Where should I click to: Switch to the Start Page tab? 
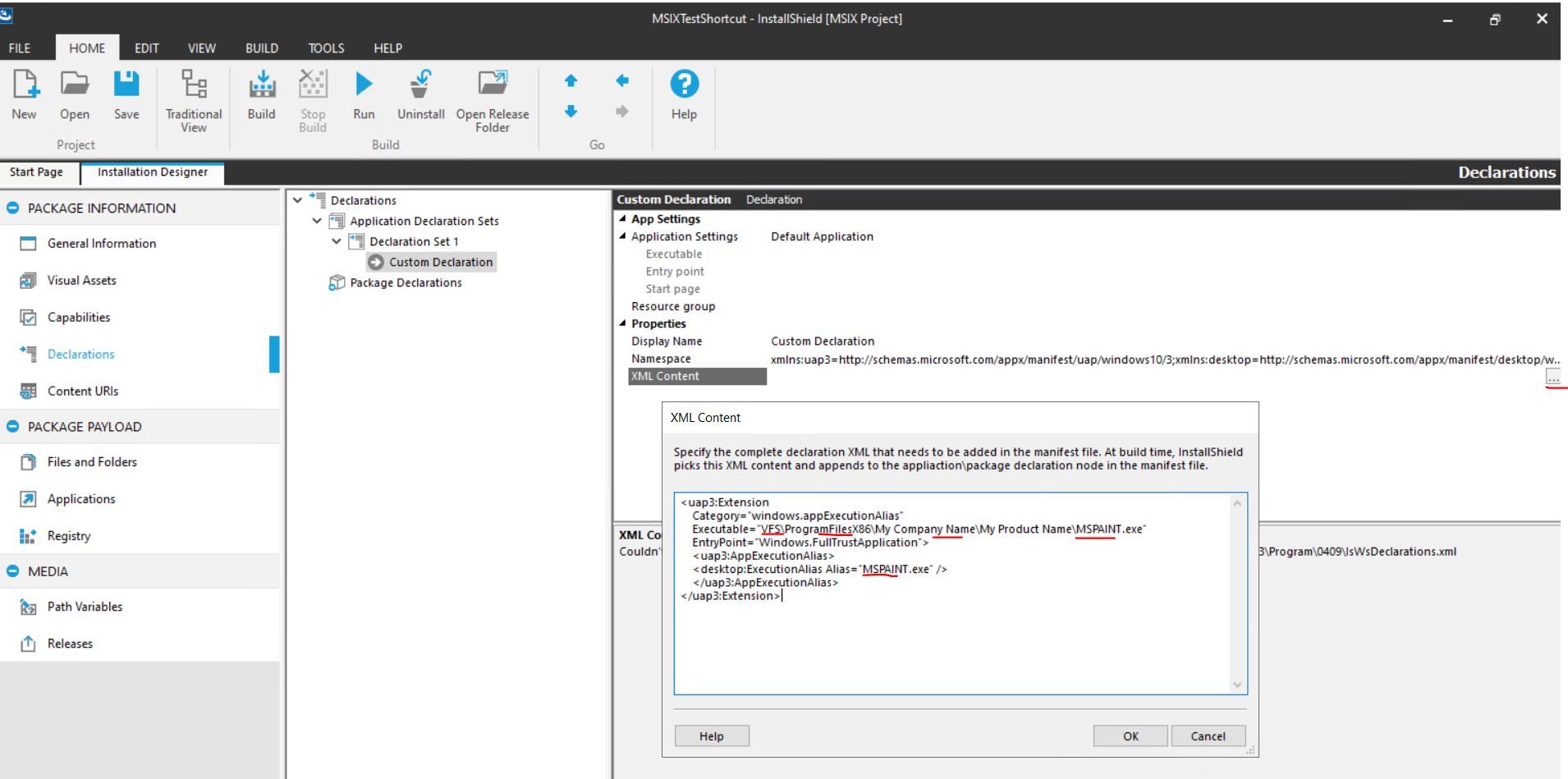35,172
